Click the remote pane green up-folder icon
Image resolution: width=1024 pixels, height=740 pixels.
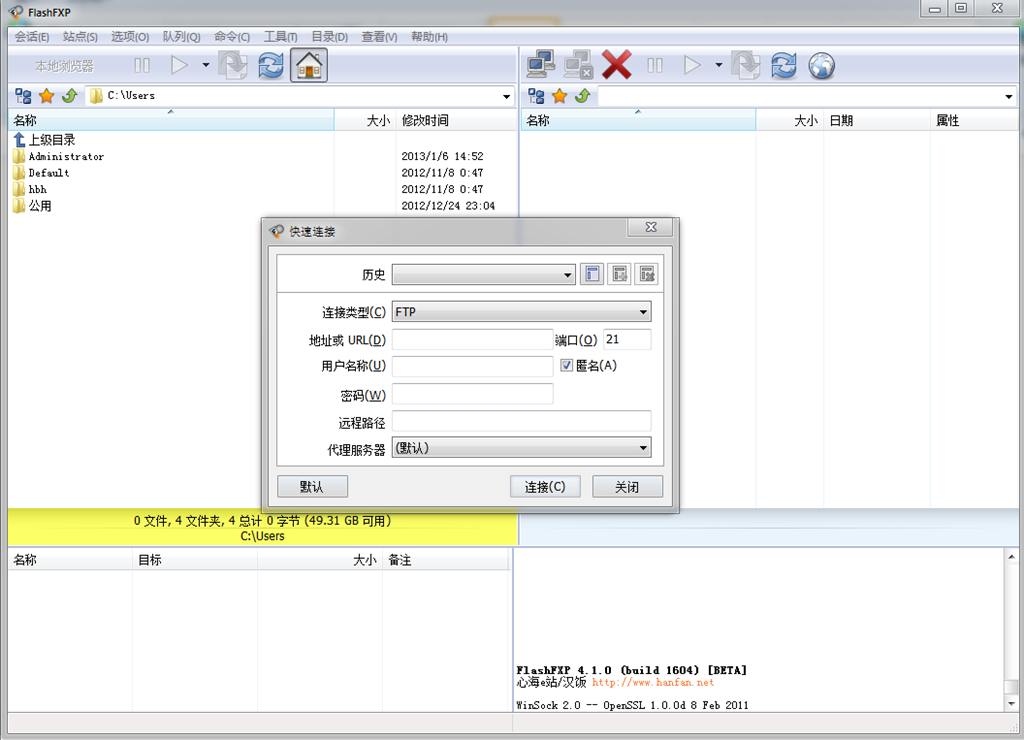(581, 96)
